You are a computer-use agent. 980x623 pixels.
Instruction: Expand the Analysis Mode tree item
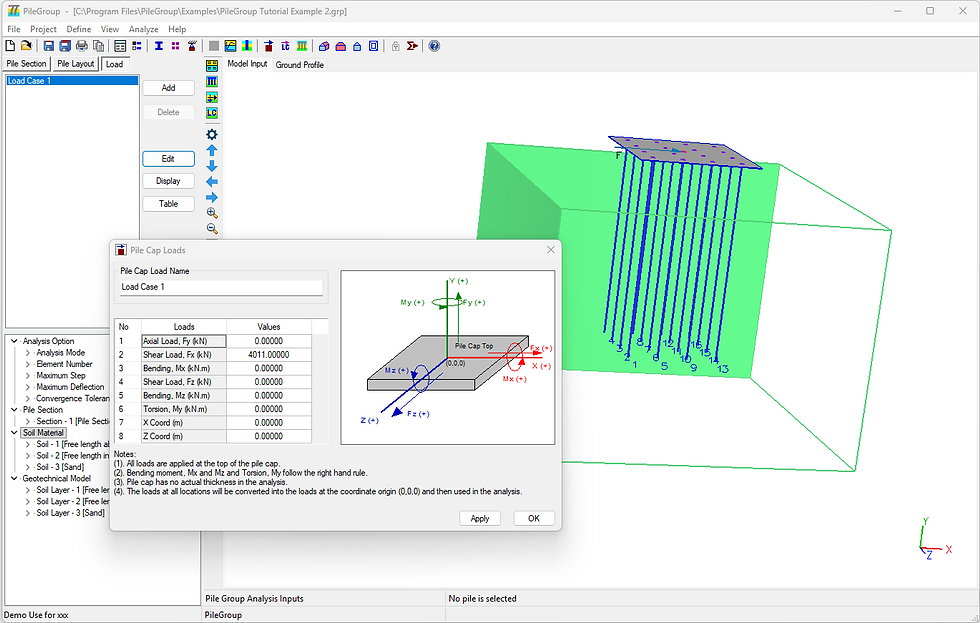[x=28, y=353]
